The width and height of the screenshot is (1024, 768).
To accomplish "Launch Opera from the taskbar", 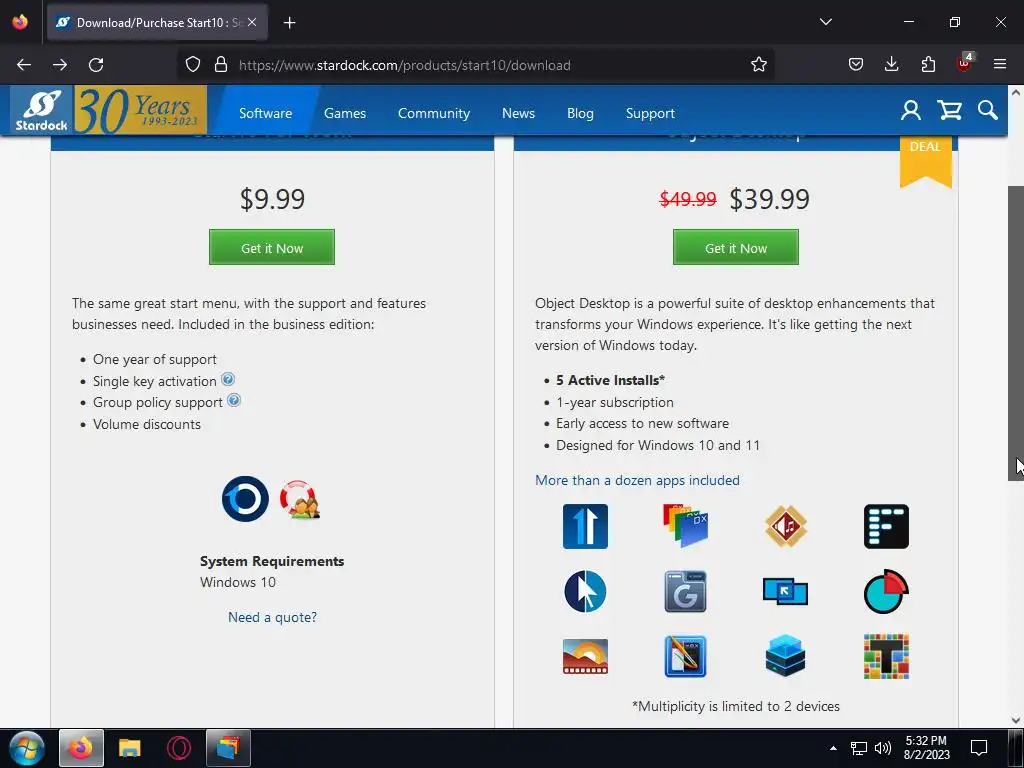I will pyautogui.click(x=179, y=748).
